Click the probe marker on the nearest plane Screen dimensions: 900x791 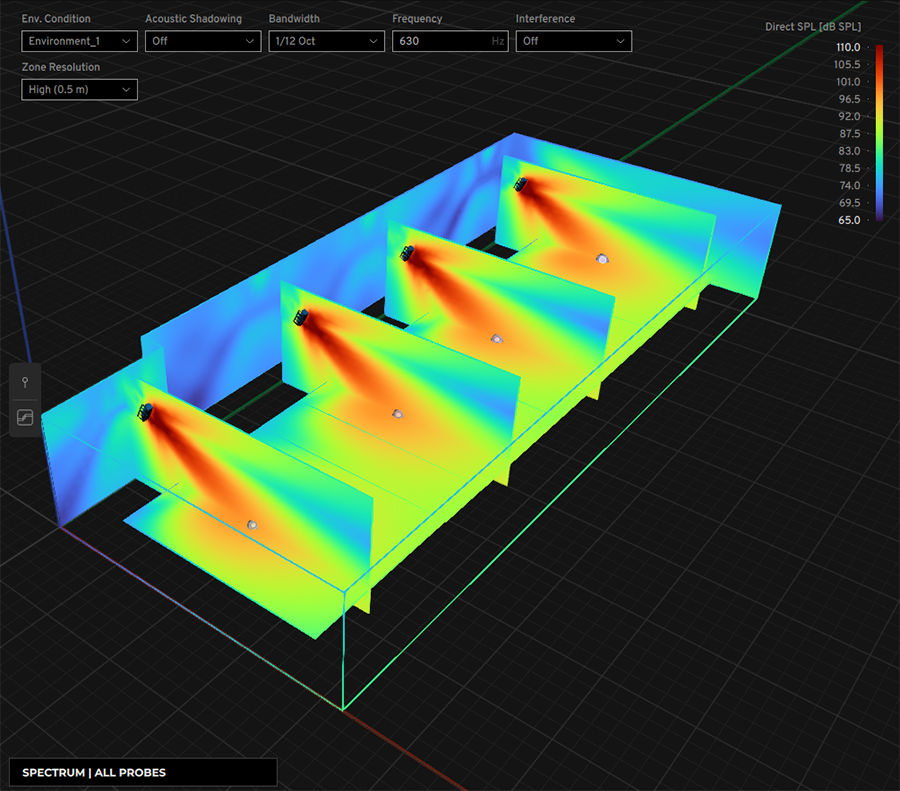[x=252, y=523]
